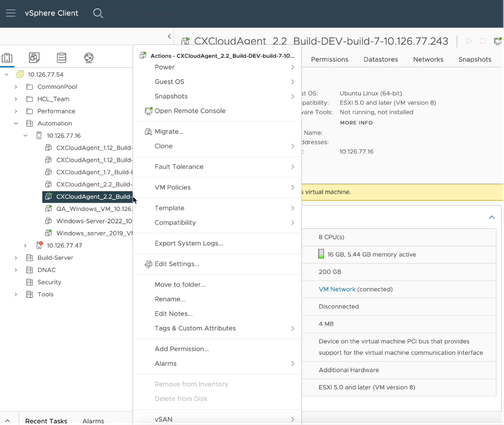
Task: Click the Migrate icon in context menu
Action: [x=148, y=132]
